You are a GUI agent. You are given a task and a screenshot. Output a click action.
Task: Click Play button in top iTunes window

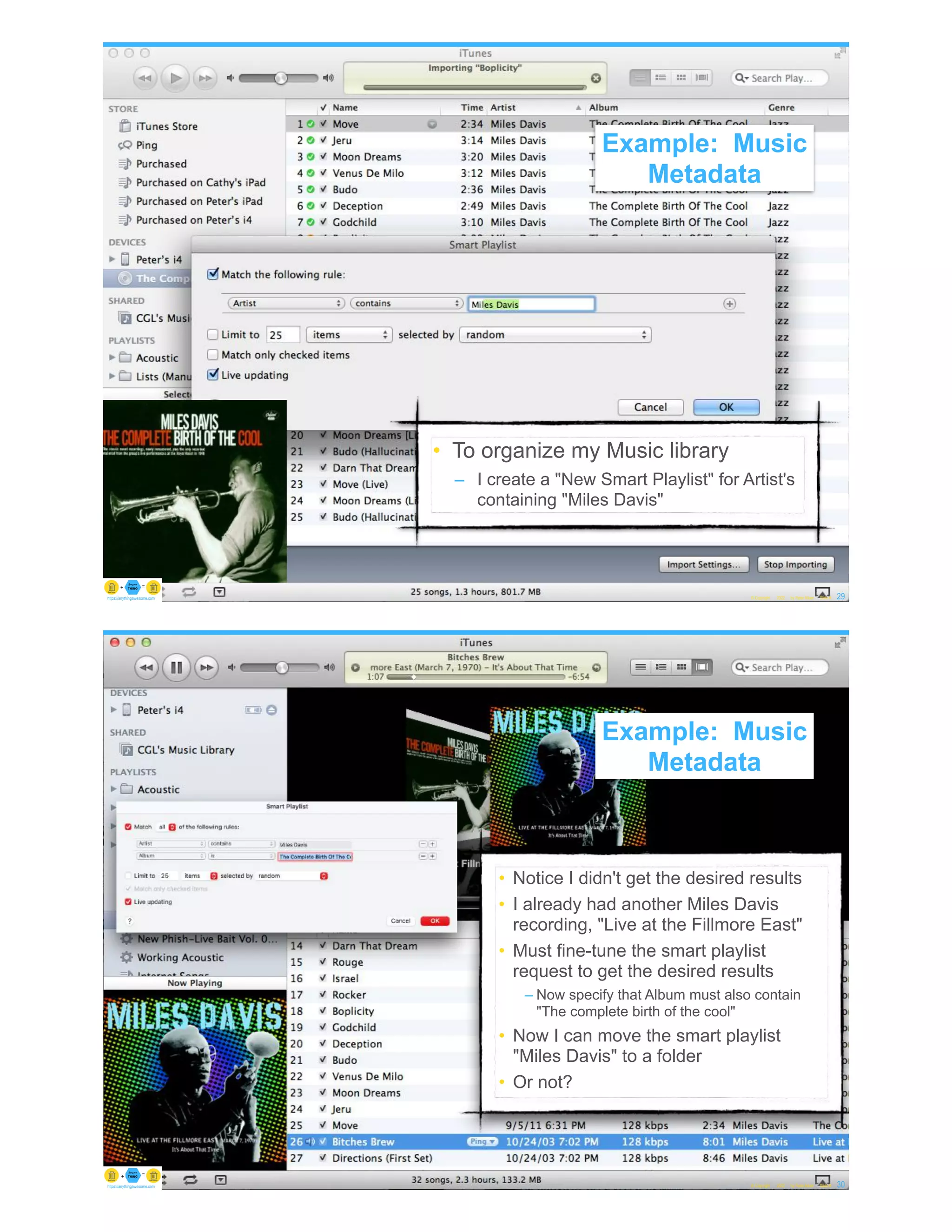point(175,78)
